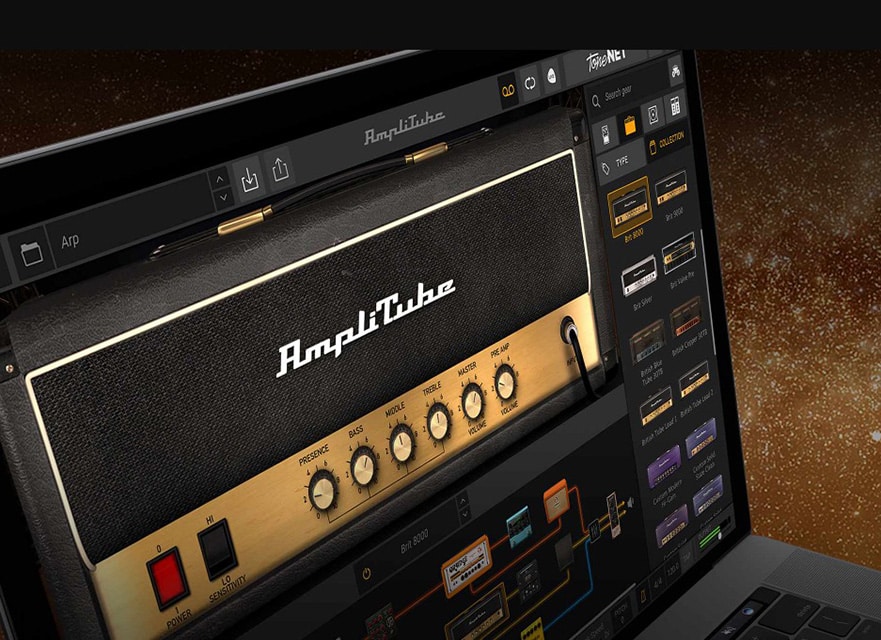Toggle the Brit 8000 chain power icon

(x=366, y=574)
